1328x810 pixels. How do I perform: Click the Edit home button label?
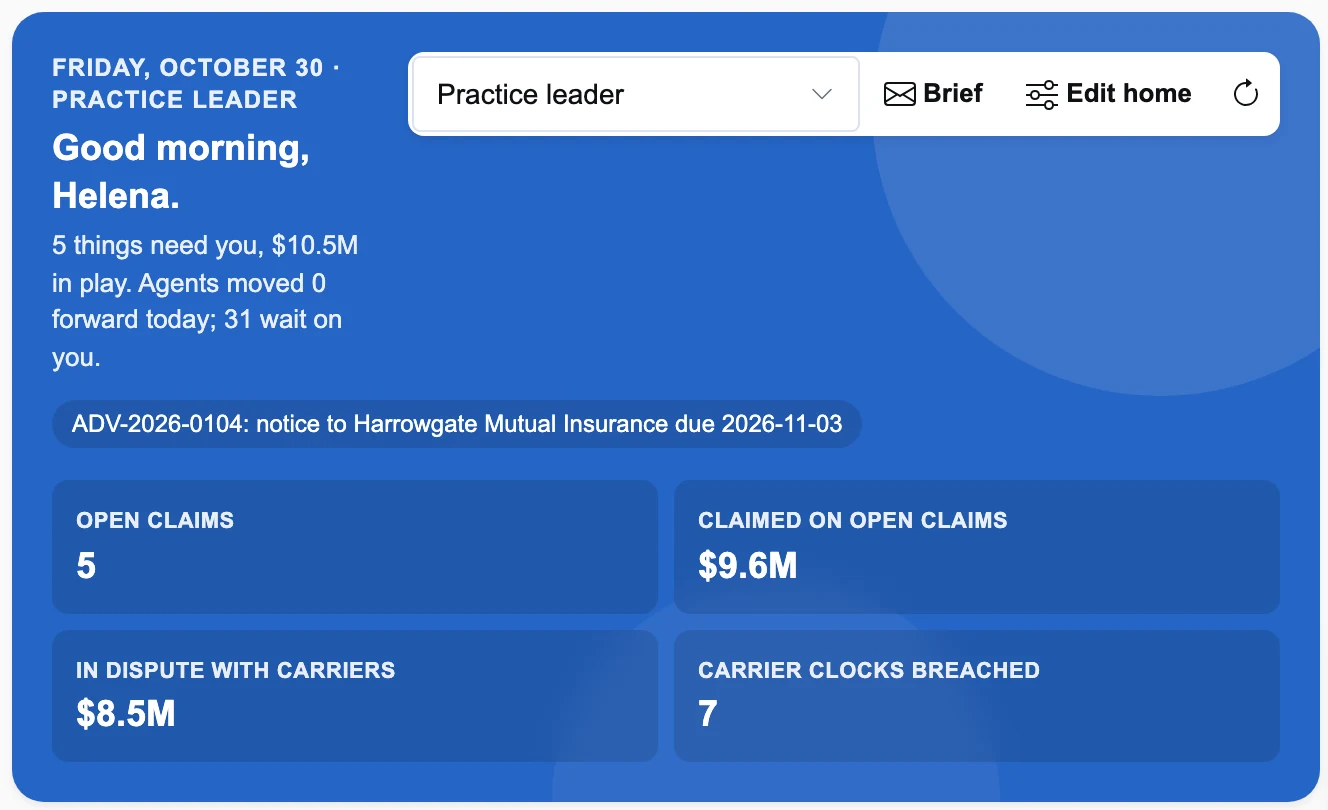(x=1129, y=94)
